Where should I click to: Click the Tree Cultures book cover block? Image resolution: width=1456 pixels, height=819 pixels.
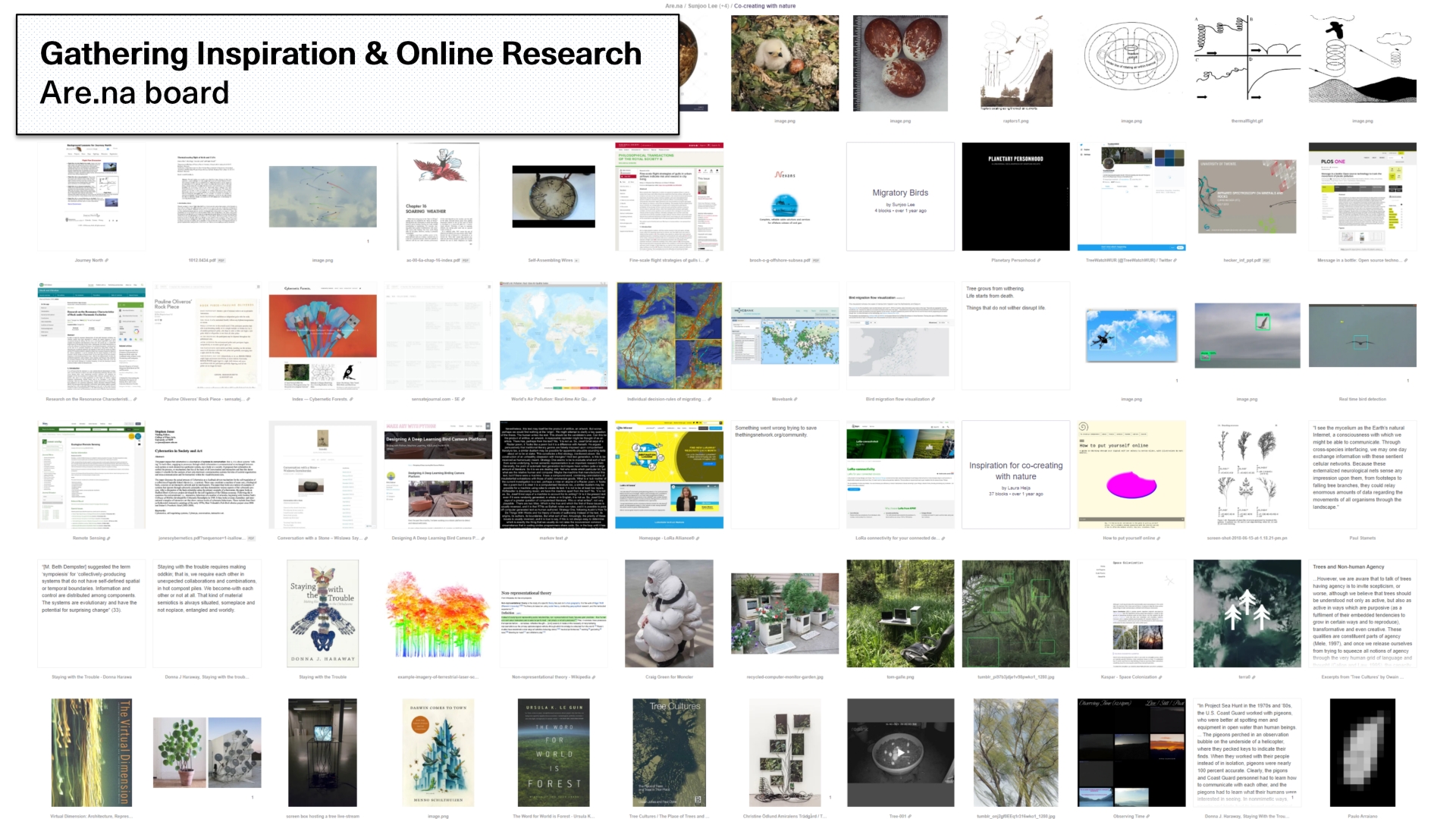coord(669,752)
